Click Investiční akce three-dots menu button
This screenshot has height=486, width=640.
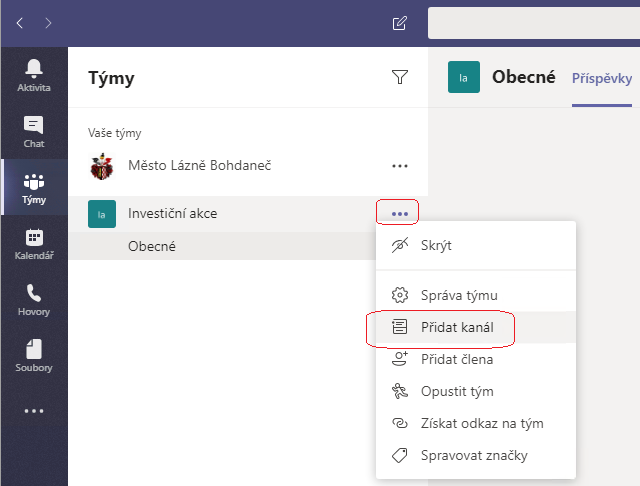tap(400, 213)
